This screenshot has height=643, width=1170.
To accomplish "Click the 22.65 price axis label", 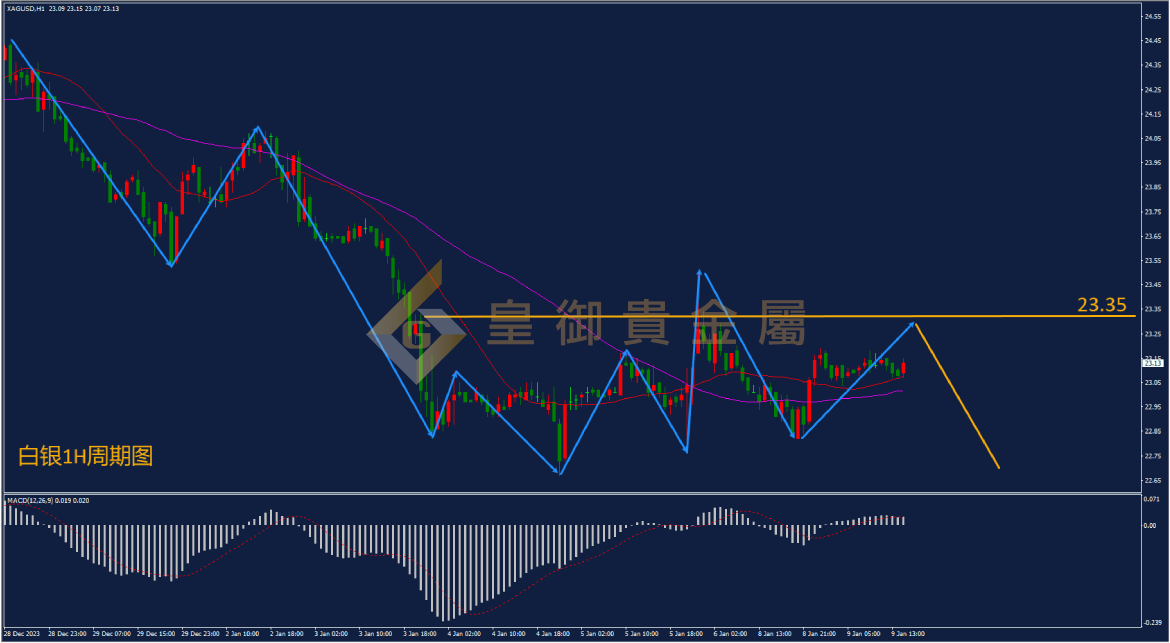I will click(x=1152, y=480).
